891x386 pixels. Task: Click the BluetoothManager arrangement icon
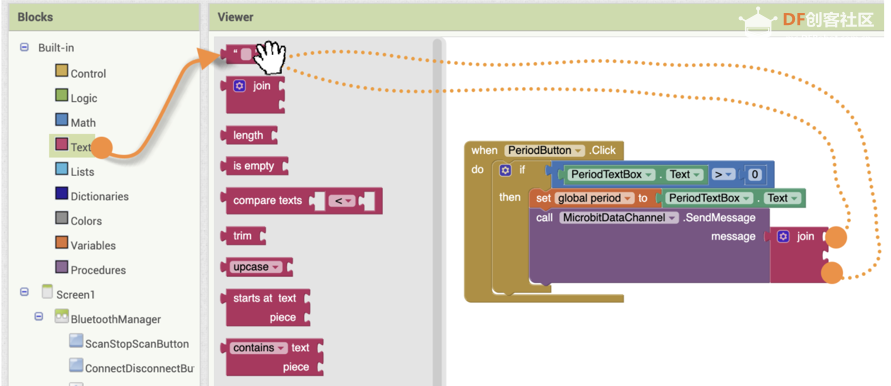[61, 317]
